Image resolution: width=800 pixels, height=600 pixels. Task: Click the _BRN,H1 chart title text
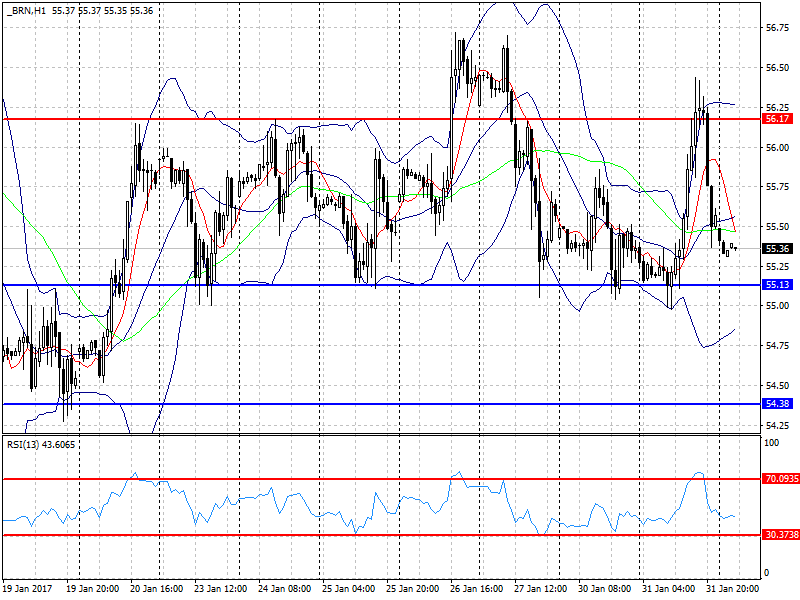[x=27, y=10]
